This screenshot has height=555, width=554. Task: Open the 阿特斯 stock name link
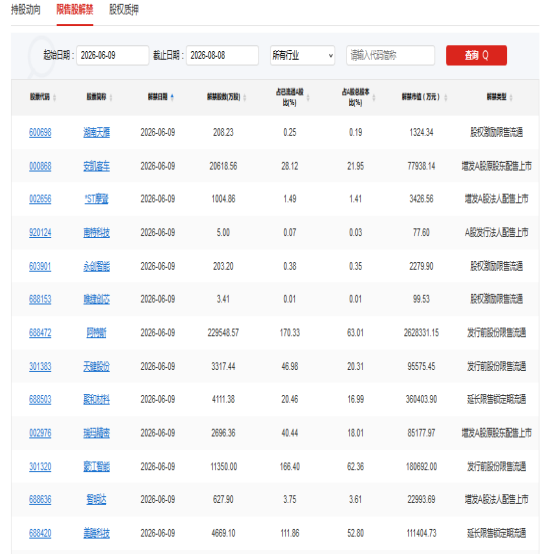pyautogui.click(x=97, y=333)
